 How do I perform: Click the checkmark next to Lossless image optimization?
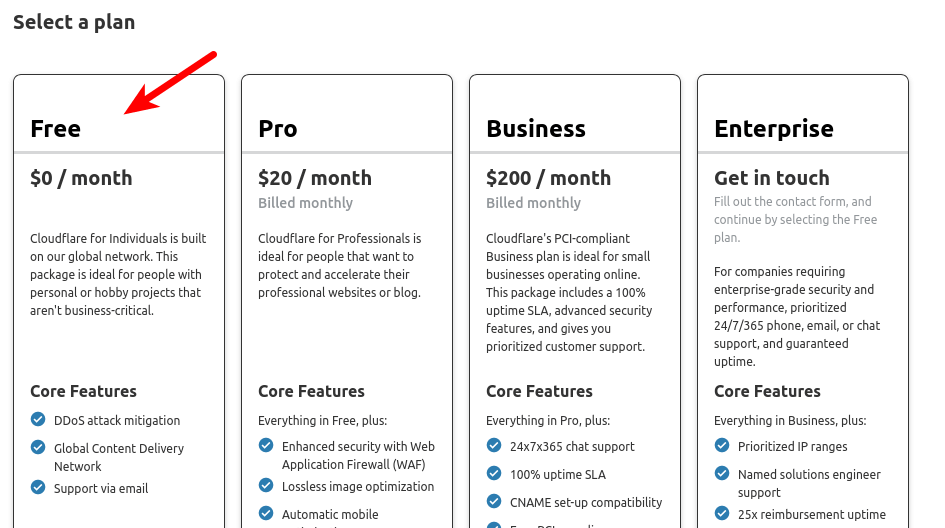pos(266,486)
